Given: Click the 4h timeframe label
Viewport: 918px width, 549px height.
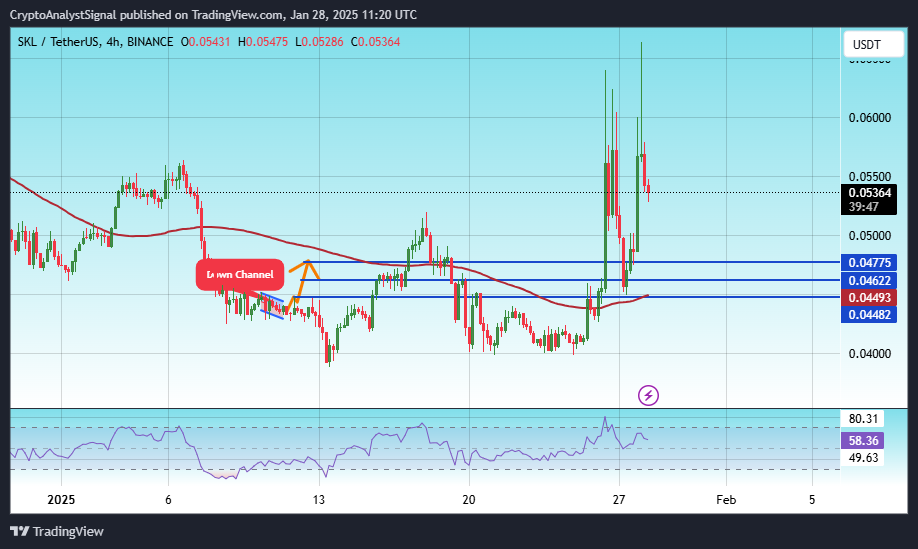Looking at the screenshot, I should pos(113,42).
